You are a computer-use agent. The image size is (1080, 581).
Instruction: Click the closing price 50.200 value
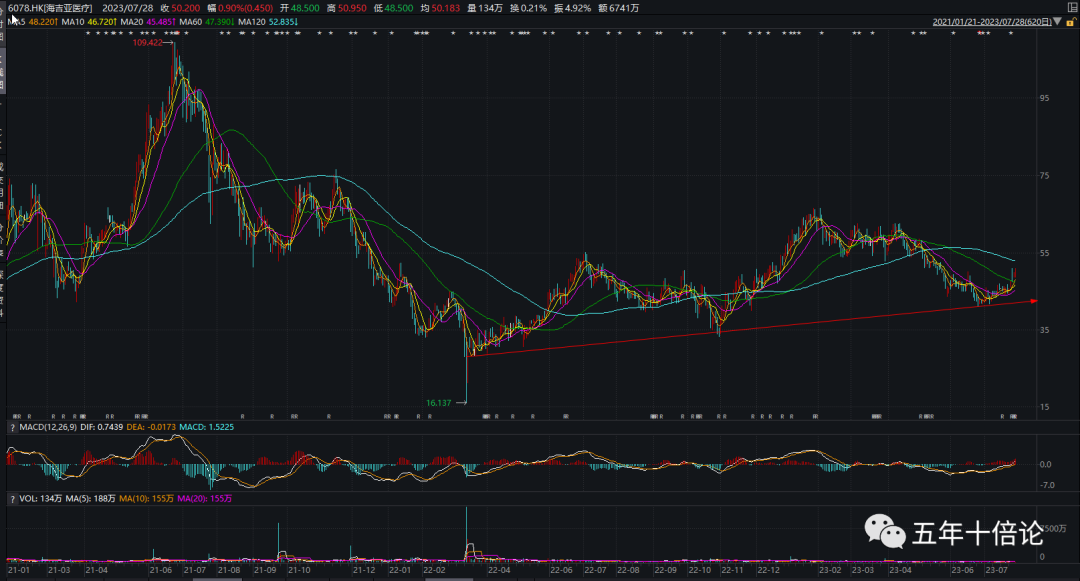185,8
